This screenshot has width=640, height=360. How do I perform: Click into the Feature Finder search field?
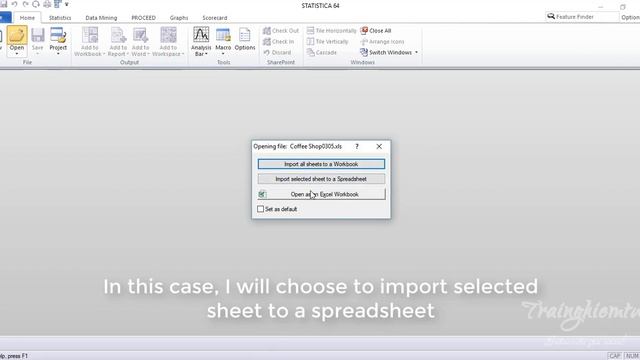[x=582, y=17]
